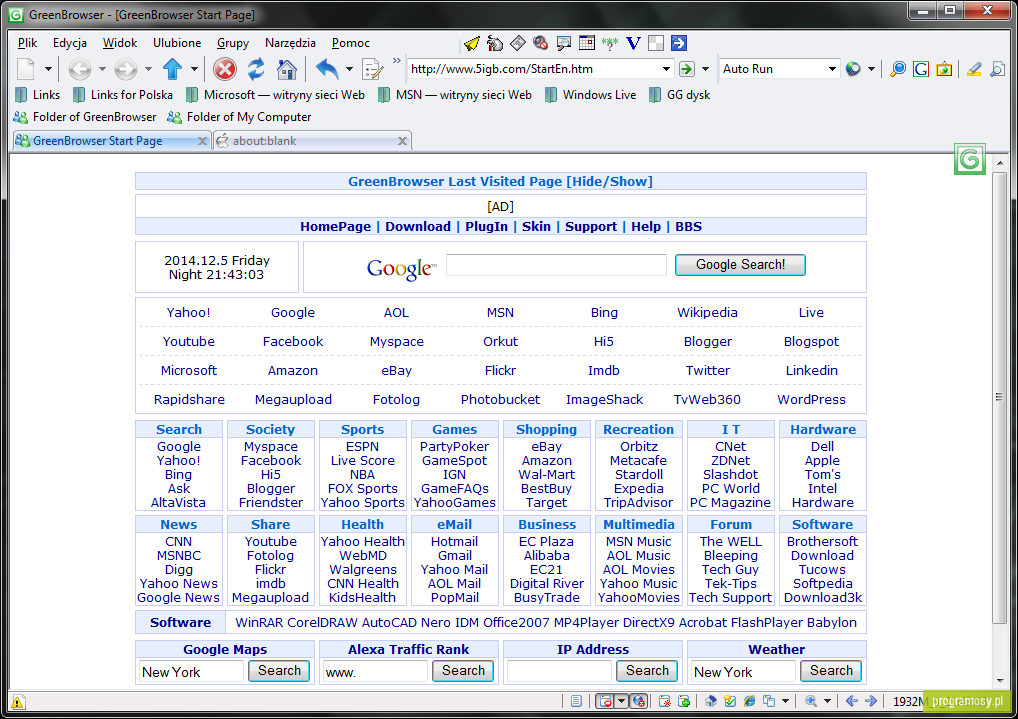The width and height of the screenshot is (1018, 719).
Task: Click the page text icon in the status bar
Action: pyautogui.click(x=577, y=701)
